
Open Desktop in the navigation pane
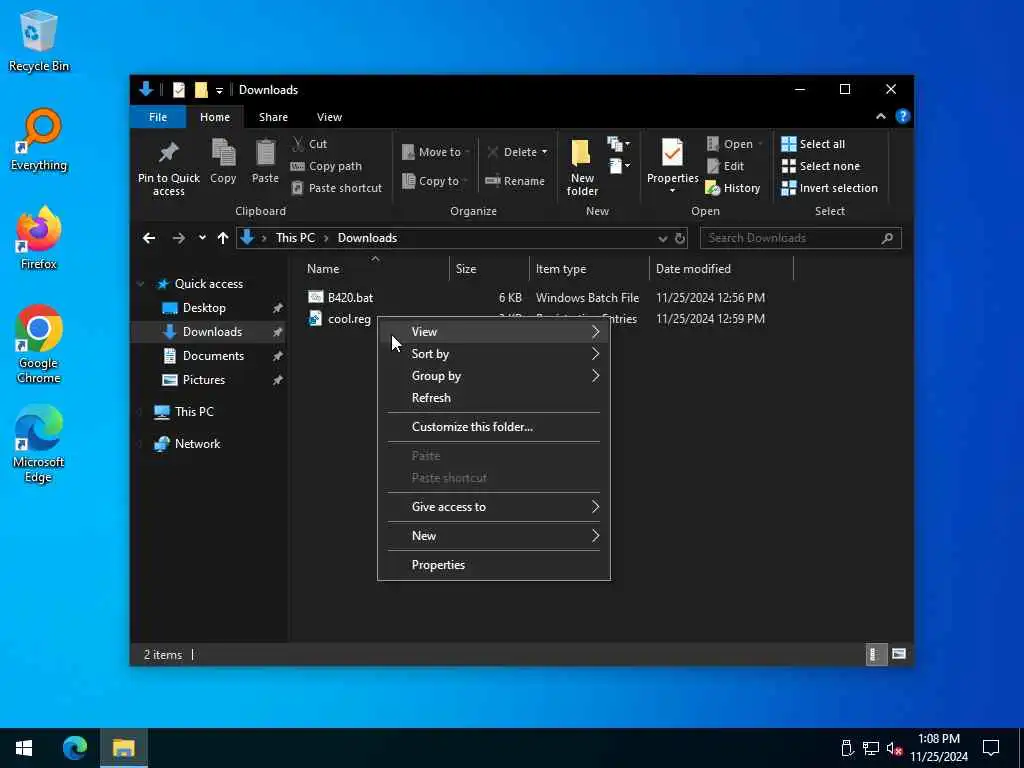point(204,308)
